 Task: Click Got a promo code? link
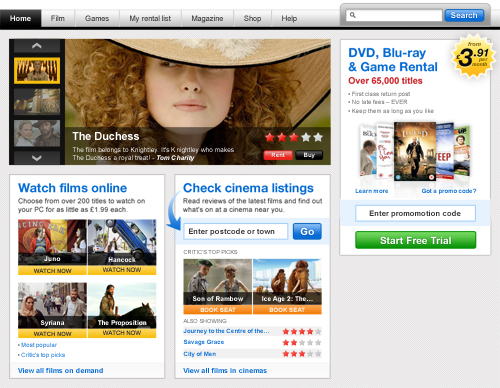449,191
